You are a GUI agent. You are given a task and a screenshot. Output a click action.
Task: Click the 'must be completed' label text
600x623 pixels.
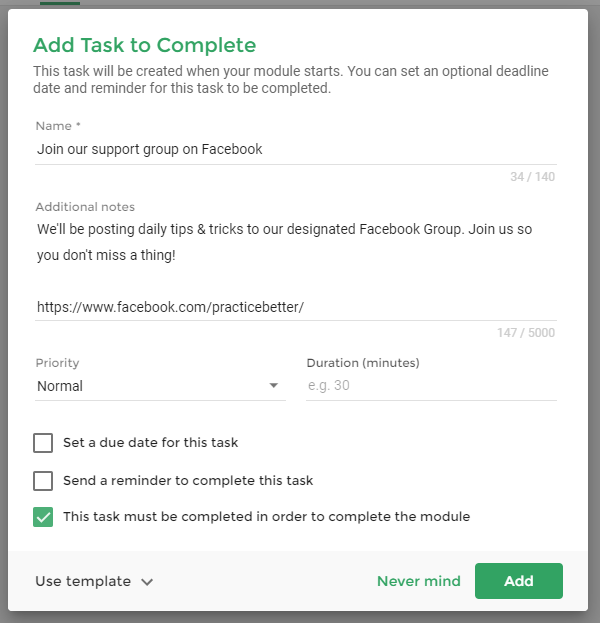[x=267, y=517]
